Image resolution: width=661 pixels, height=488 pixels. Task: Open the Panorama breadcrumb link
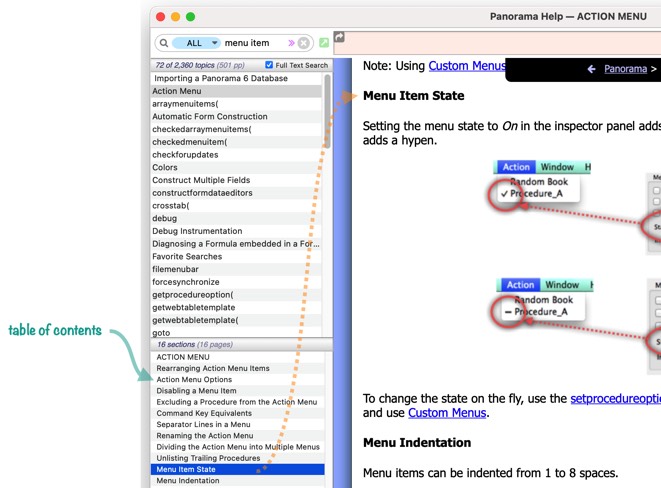point(625,69)
